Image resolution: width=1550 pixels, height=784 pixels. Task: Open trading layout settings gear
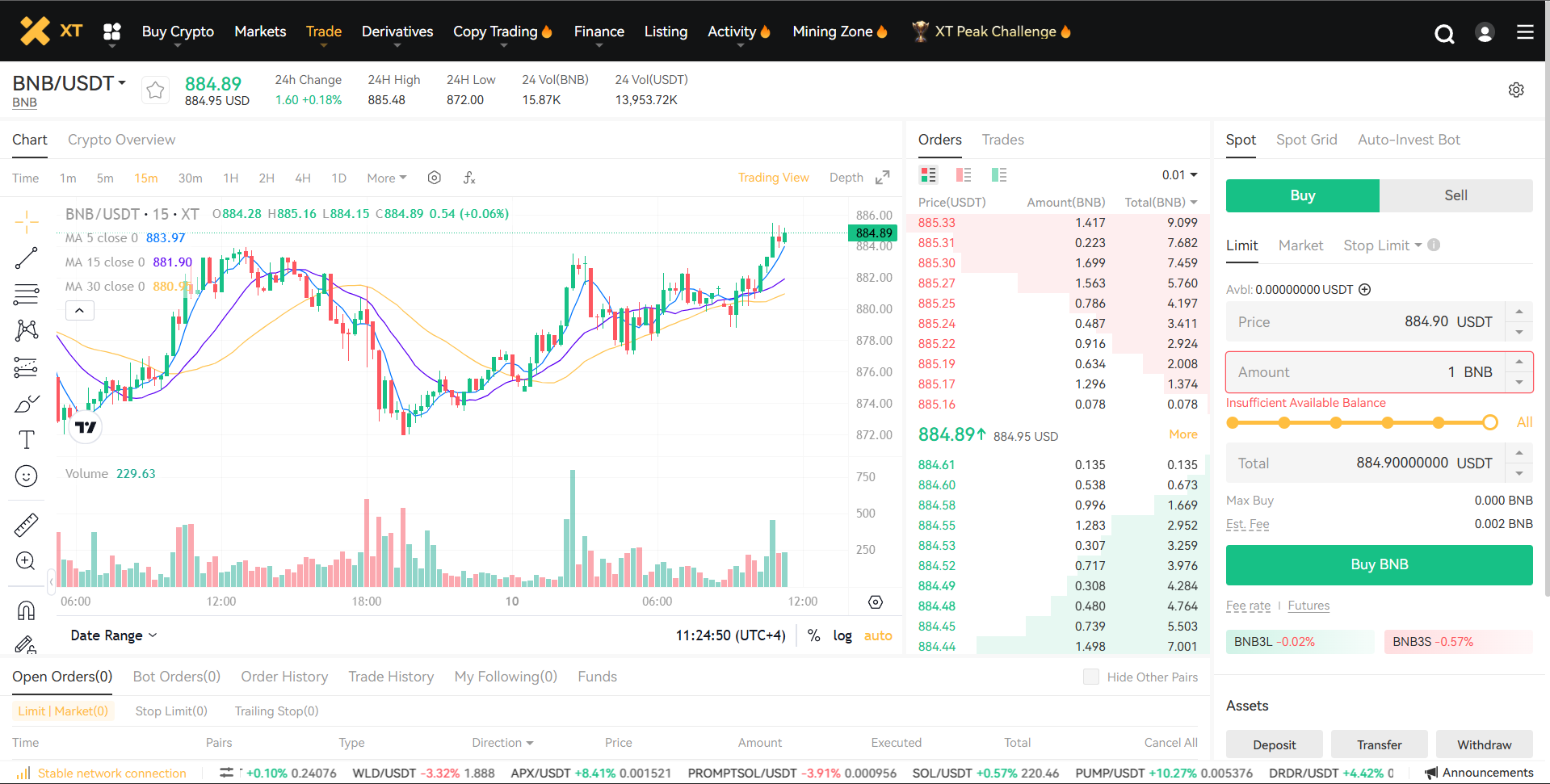[x=1516, y=90]
